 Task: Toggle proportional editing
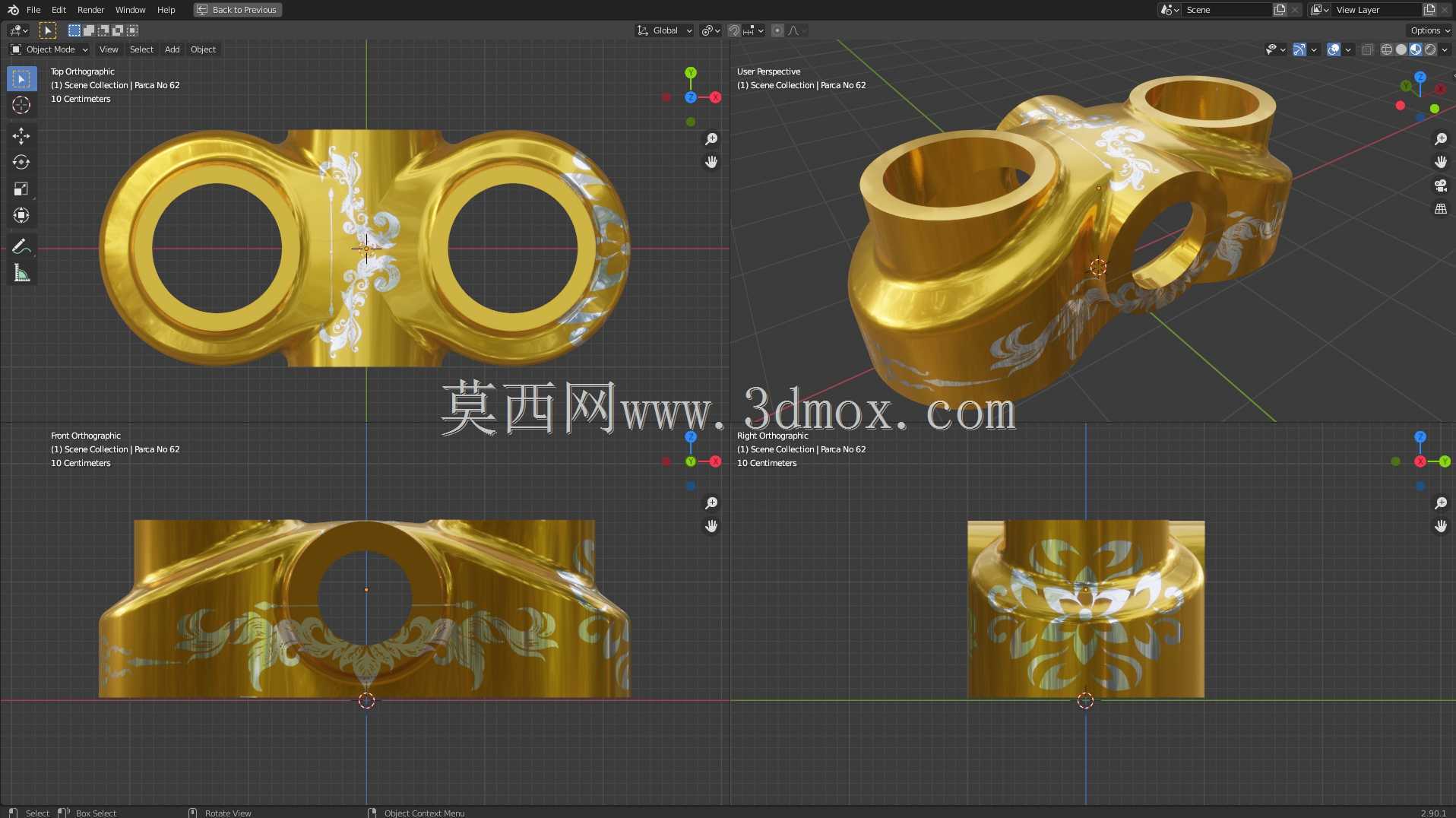[x=777, y=30]
